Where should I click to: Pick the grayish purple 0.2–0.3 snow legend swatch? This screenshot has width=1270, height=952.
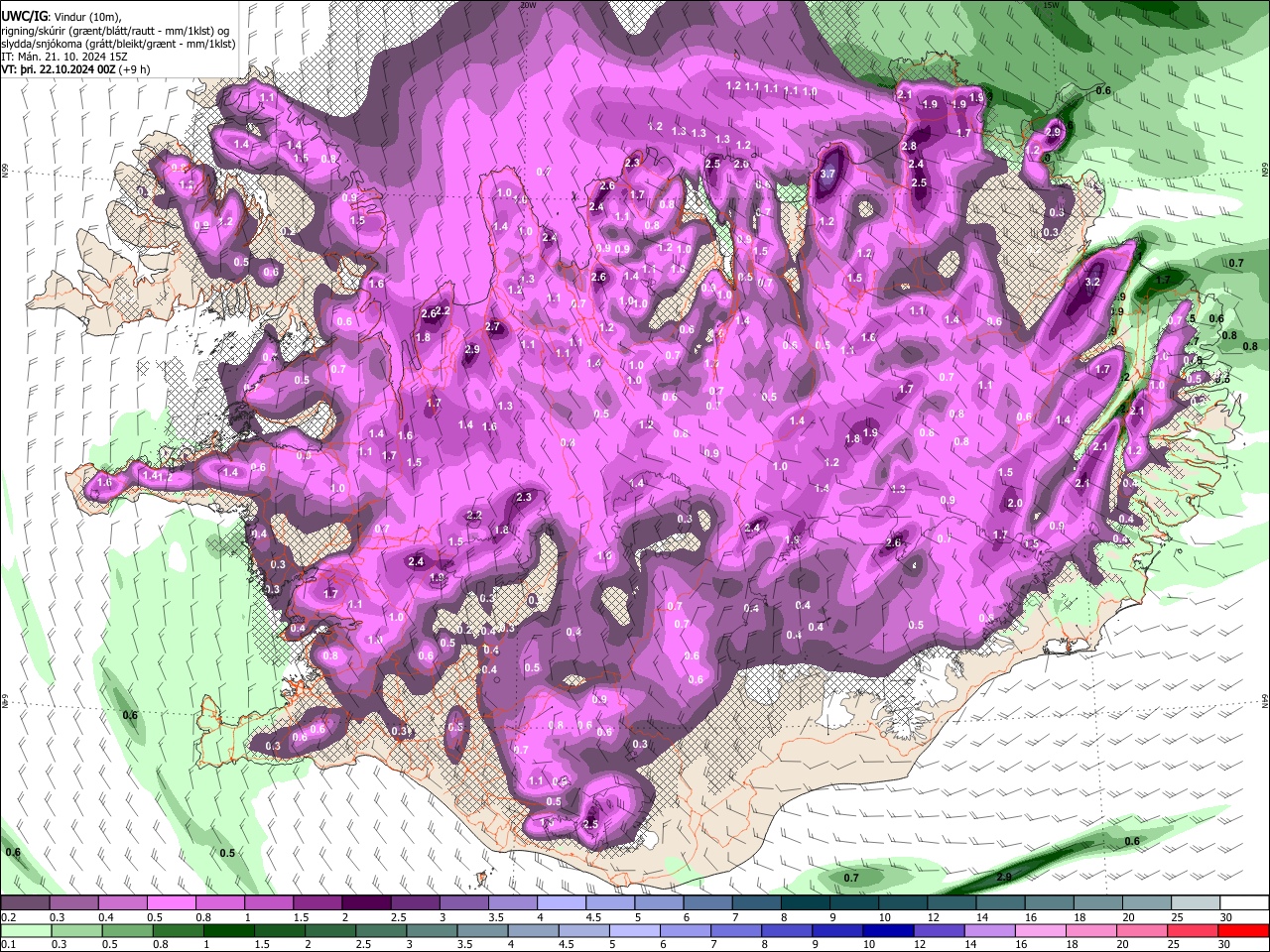[25, 903]
